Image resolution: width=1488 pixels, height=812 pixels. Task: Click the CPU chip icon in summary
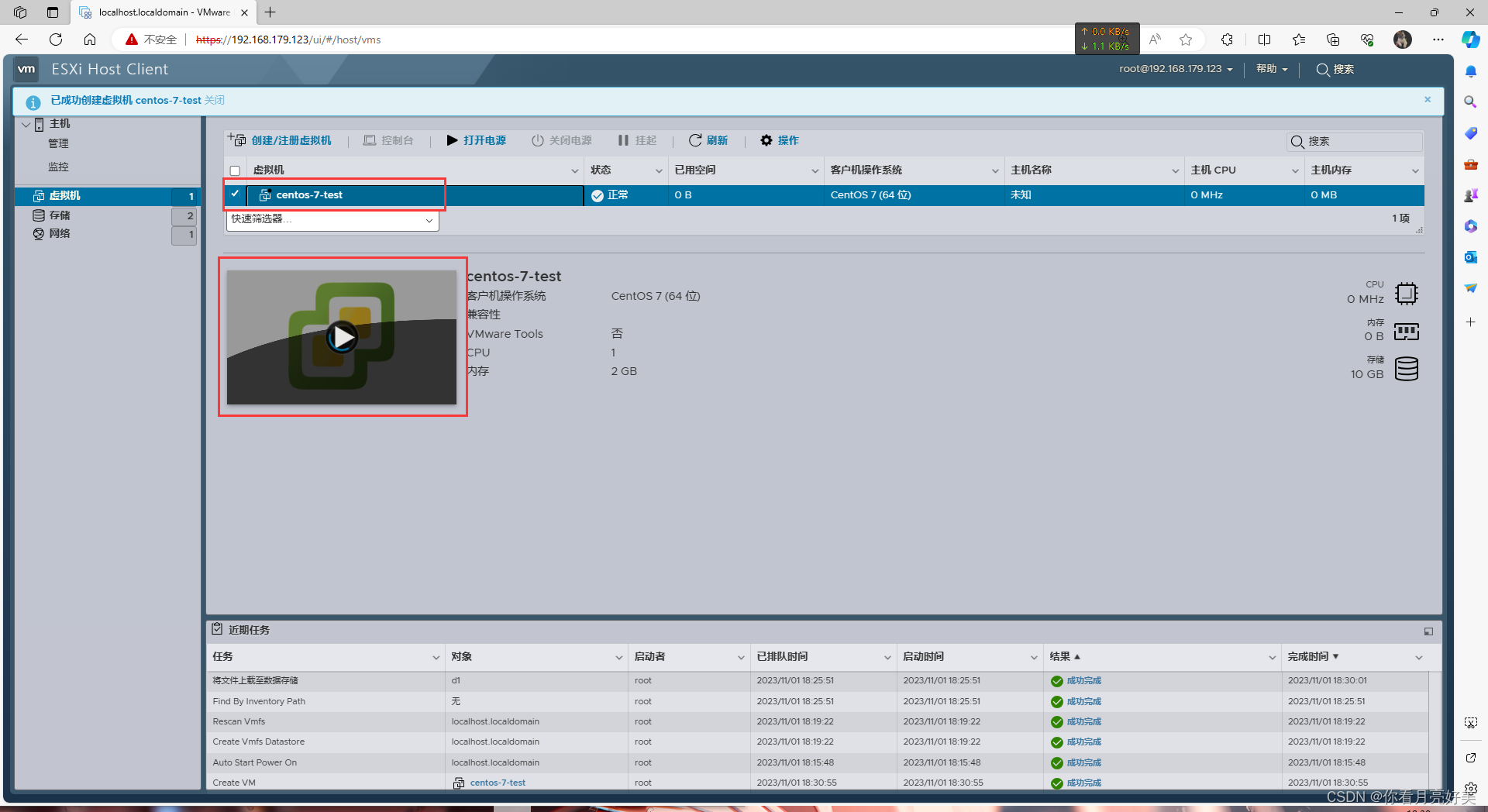pyautogui.click(x=1407, y=294)
